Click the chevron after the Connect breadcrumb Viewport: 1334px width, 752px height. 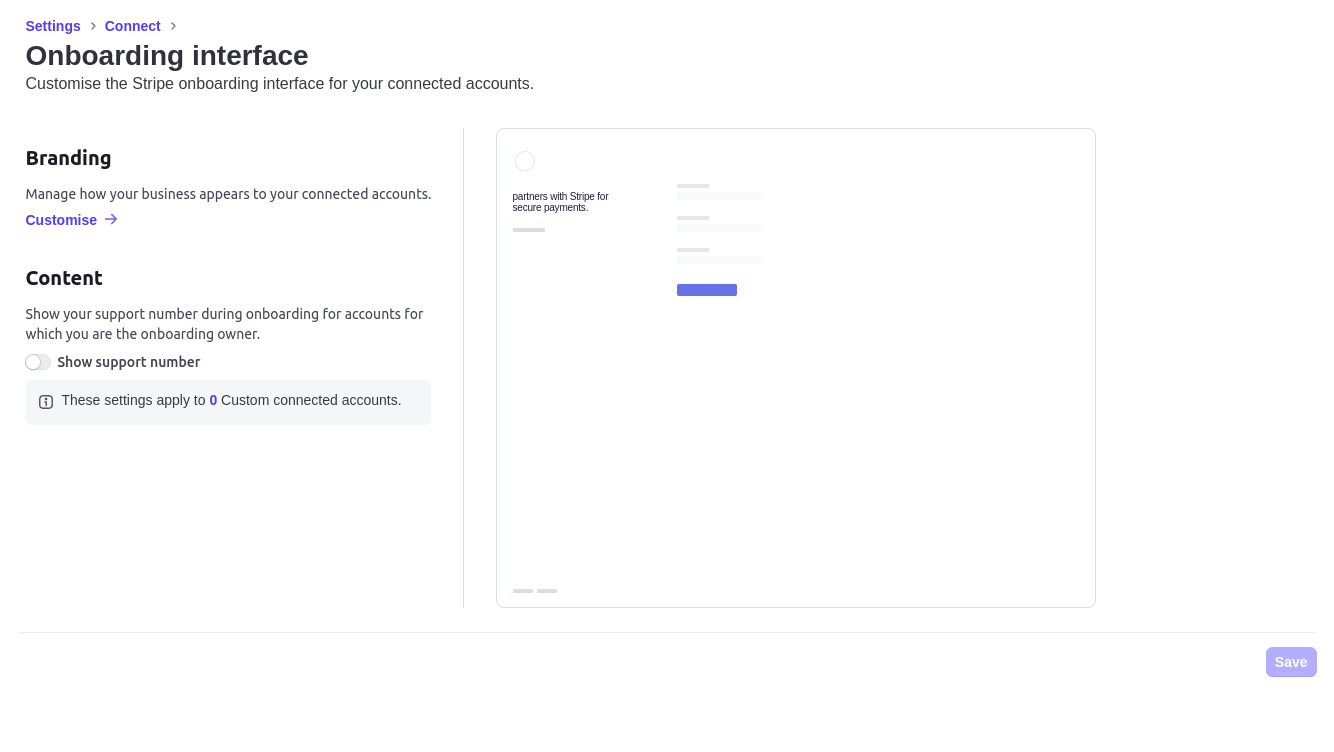pyautogui.click(x=173, y=26)
